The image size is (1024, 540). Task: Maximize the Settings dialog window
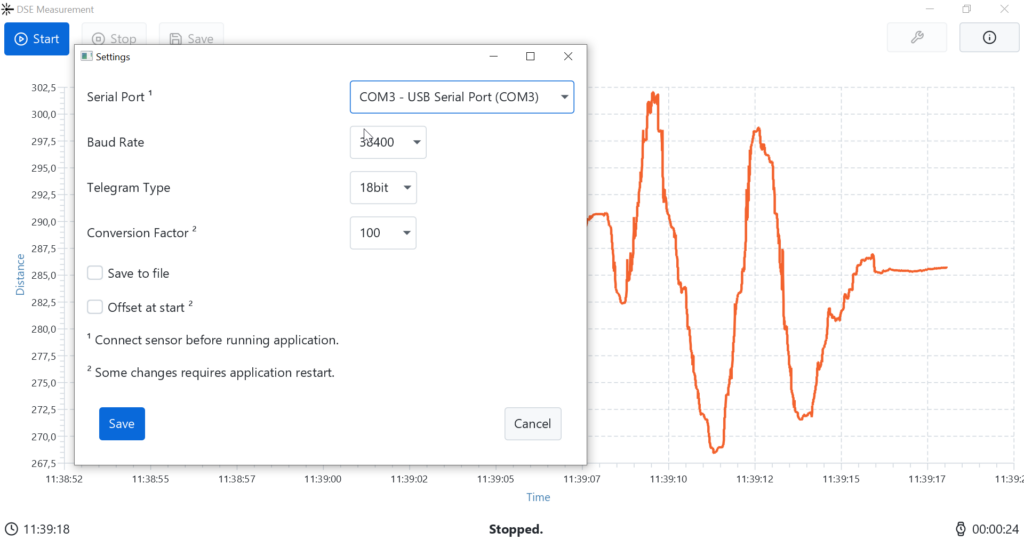coord(530,57)
